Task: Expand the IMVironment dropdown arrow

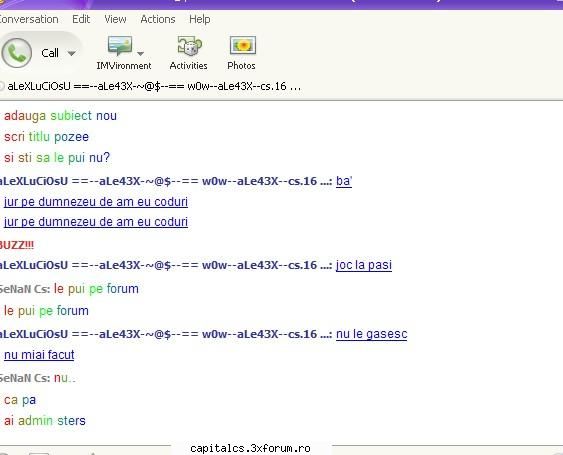Action: coord(140,54)
